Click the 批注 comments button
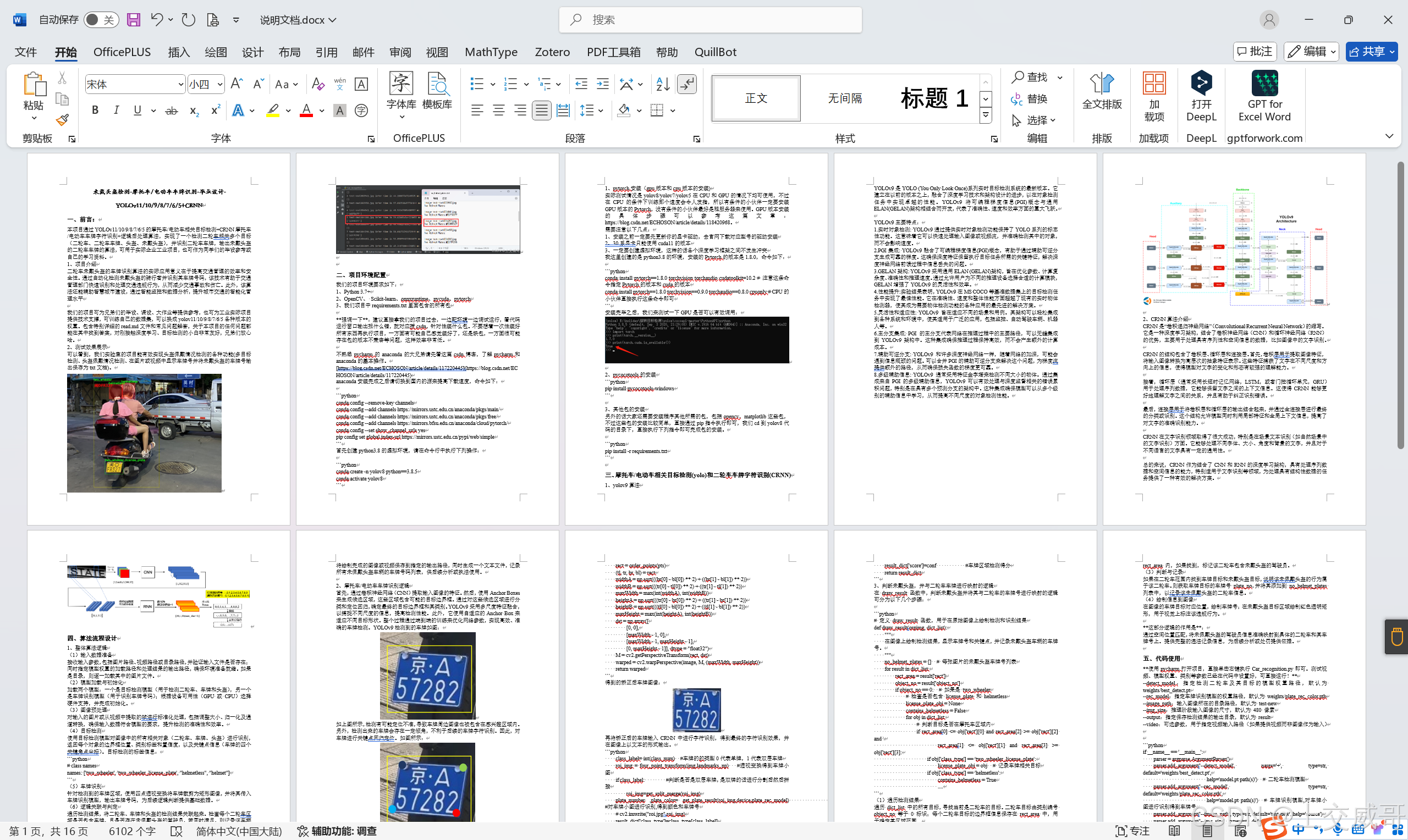The width and height of the screenshot is (1408, 840). click(1255, 52)
